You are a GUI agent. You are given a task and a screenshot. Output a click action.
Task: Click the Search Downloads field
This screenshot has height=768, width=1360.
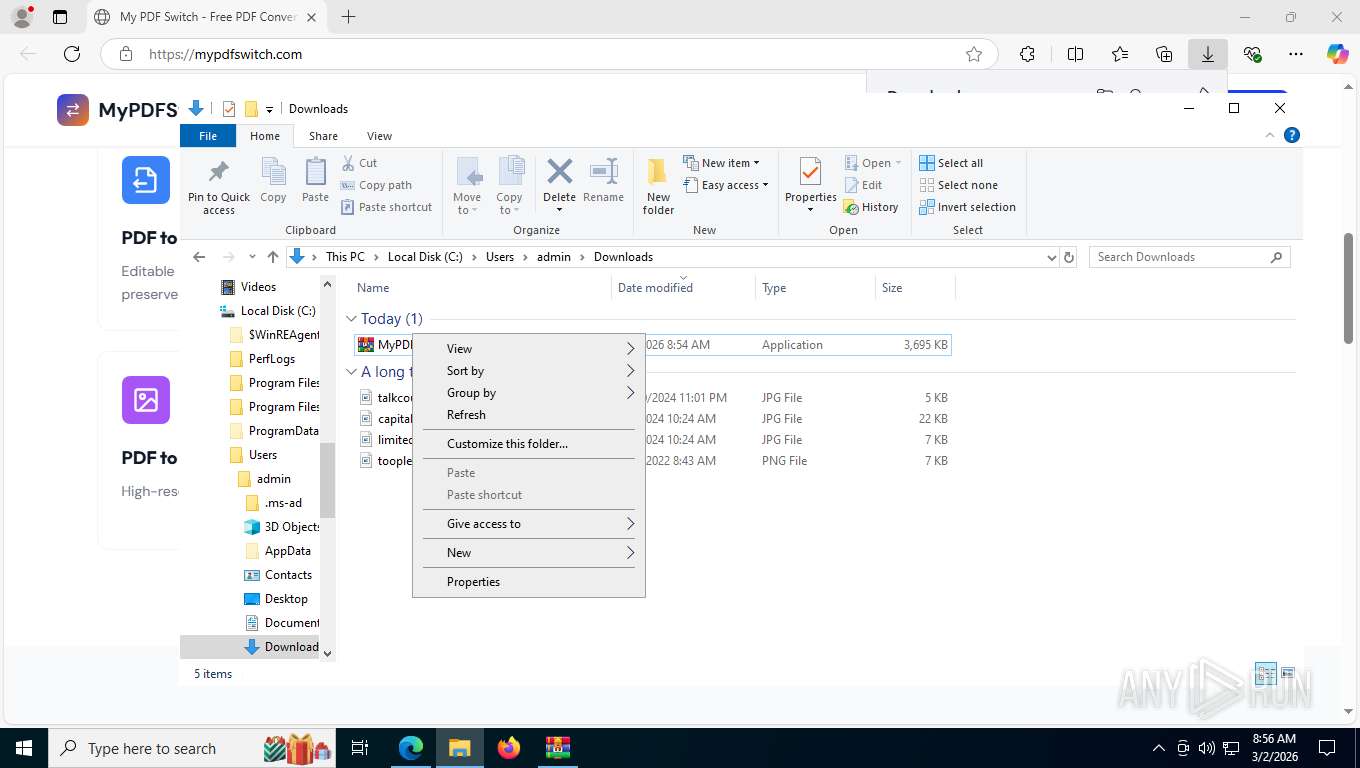pyautogui.click(x=1189, y=257)
